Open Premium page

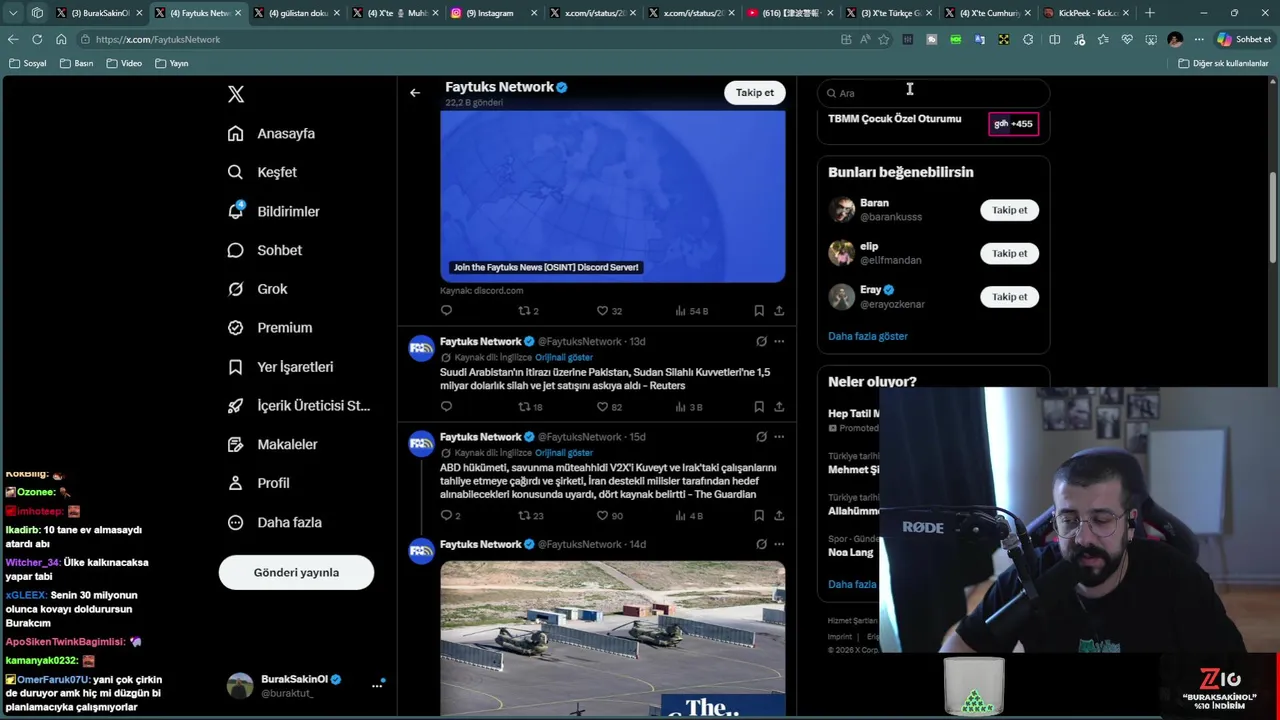pyautogui.click(x=269, y=327)
